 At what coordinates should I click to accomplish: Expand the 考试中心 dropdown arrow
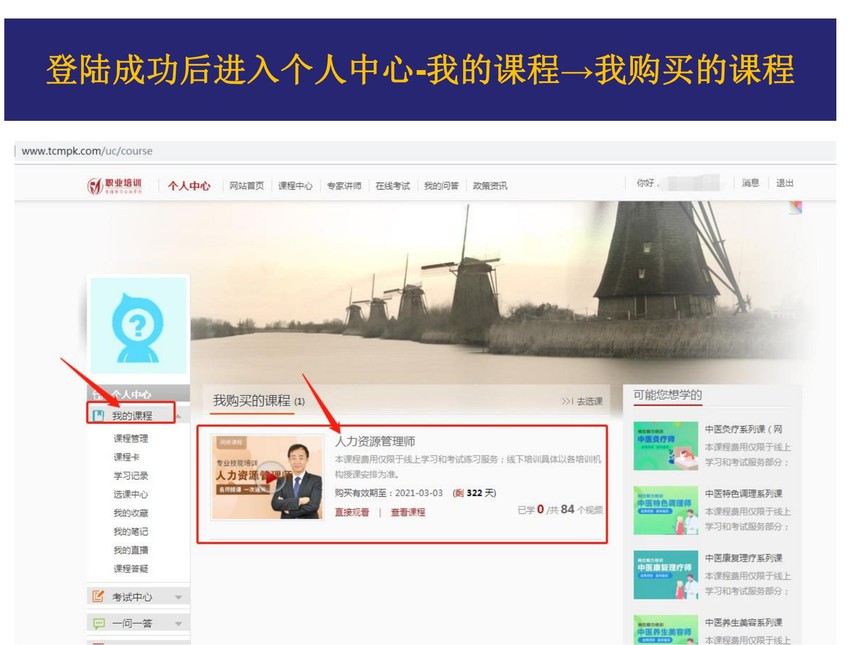tap(178, 597)
